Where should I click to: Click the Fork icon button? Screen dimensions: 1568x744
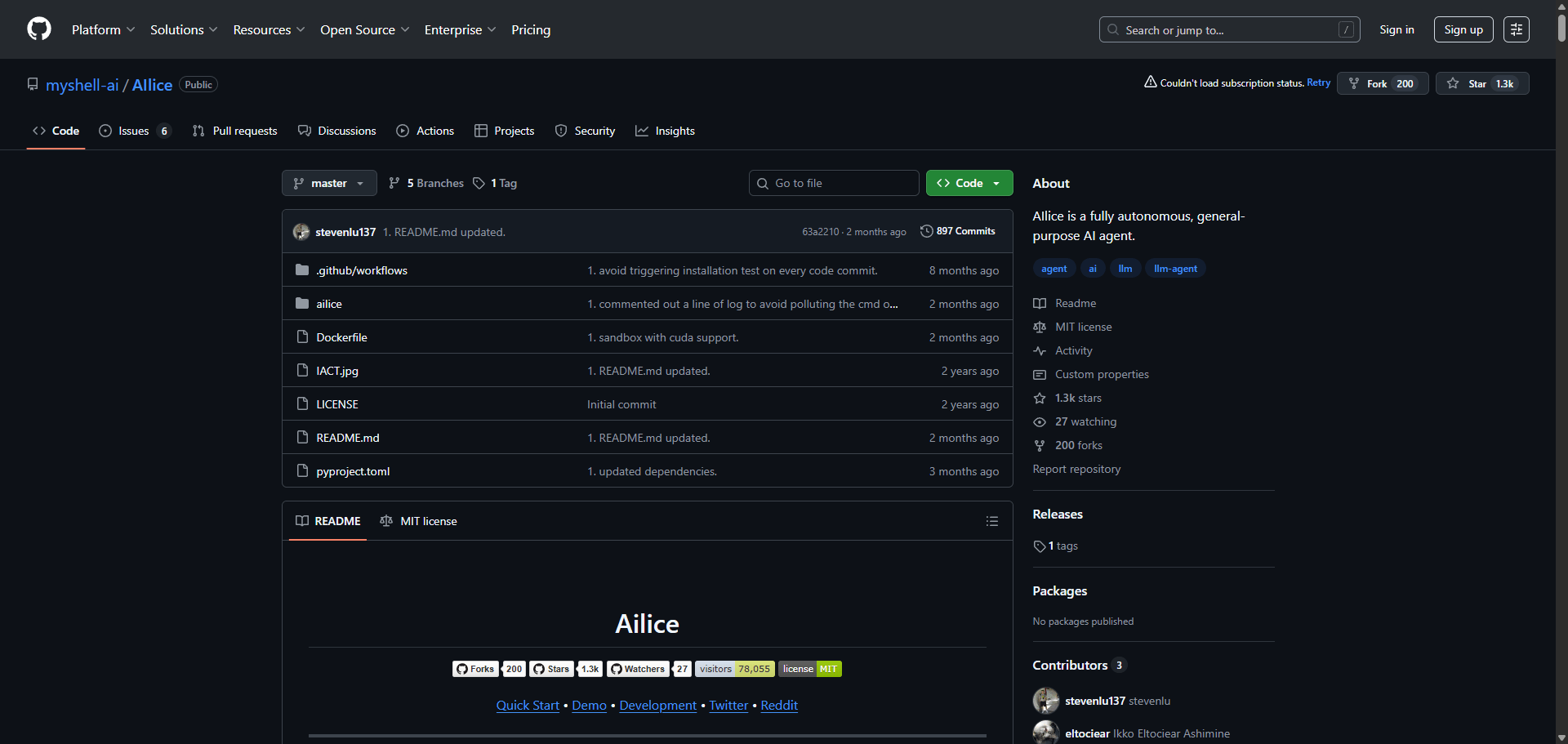tap(1354, 83)
